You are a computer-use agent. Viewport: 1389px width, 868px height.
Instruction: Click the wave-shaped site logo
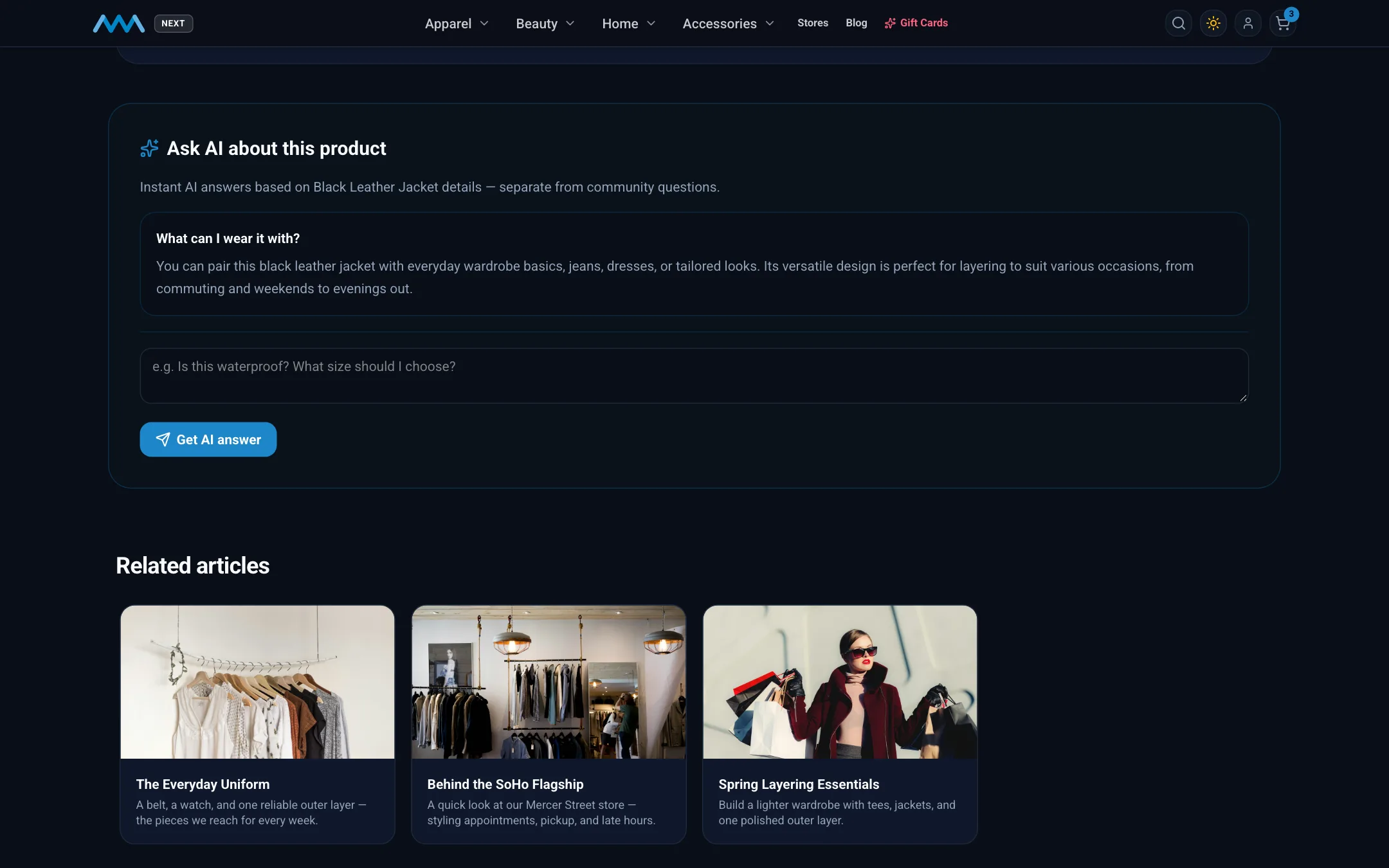coord(119,24)
